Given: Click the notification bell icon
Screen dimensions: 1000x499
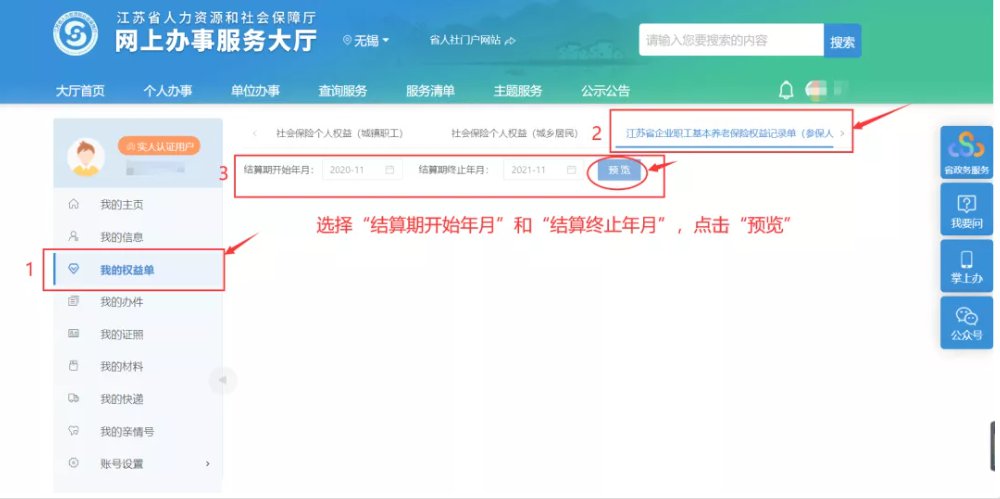Looking at the screenshot, I should (x=786, y=90).
